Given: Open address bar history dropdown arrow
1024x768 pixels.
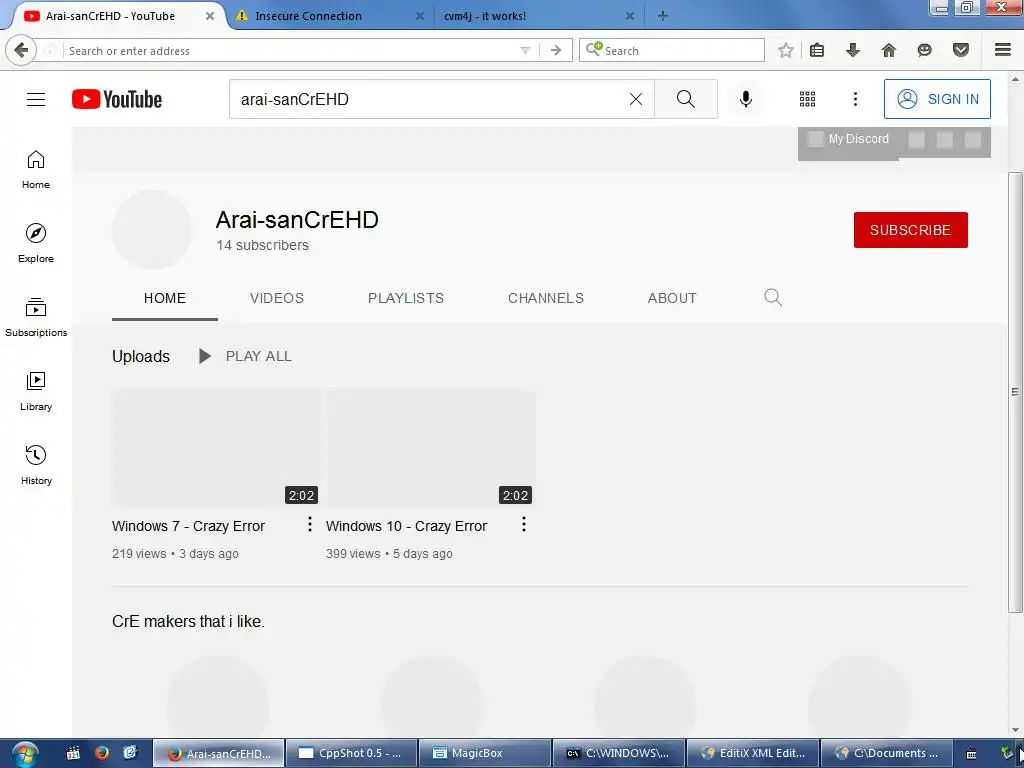Looking at the screenshot, I should [525, 50].
